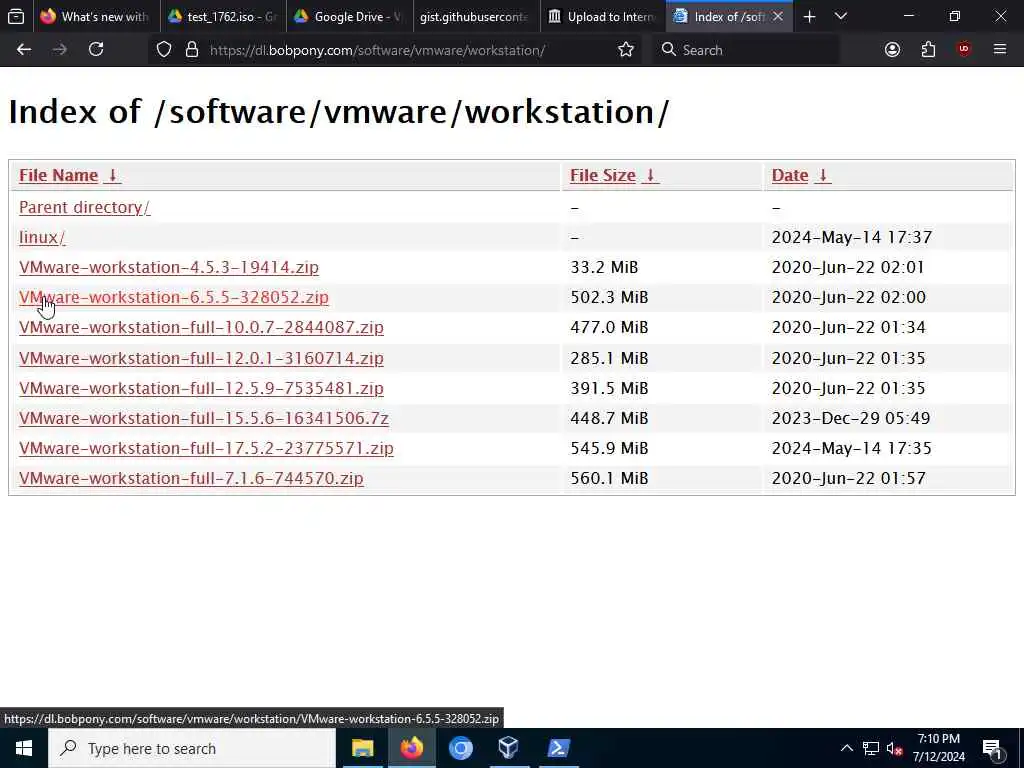This screenshot has height=768, width=1024.
Task: Download VMware-workstation-full-12.5.9-7535481.zip
Action: (x=201, y=388)
